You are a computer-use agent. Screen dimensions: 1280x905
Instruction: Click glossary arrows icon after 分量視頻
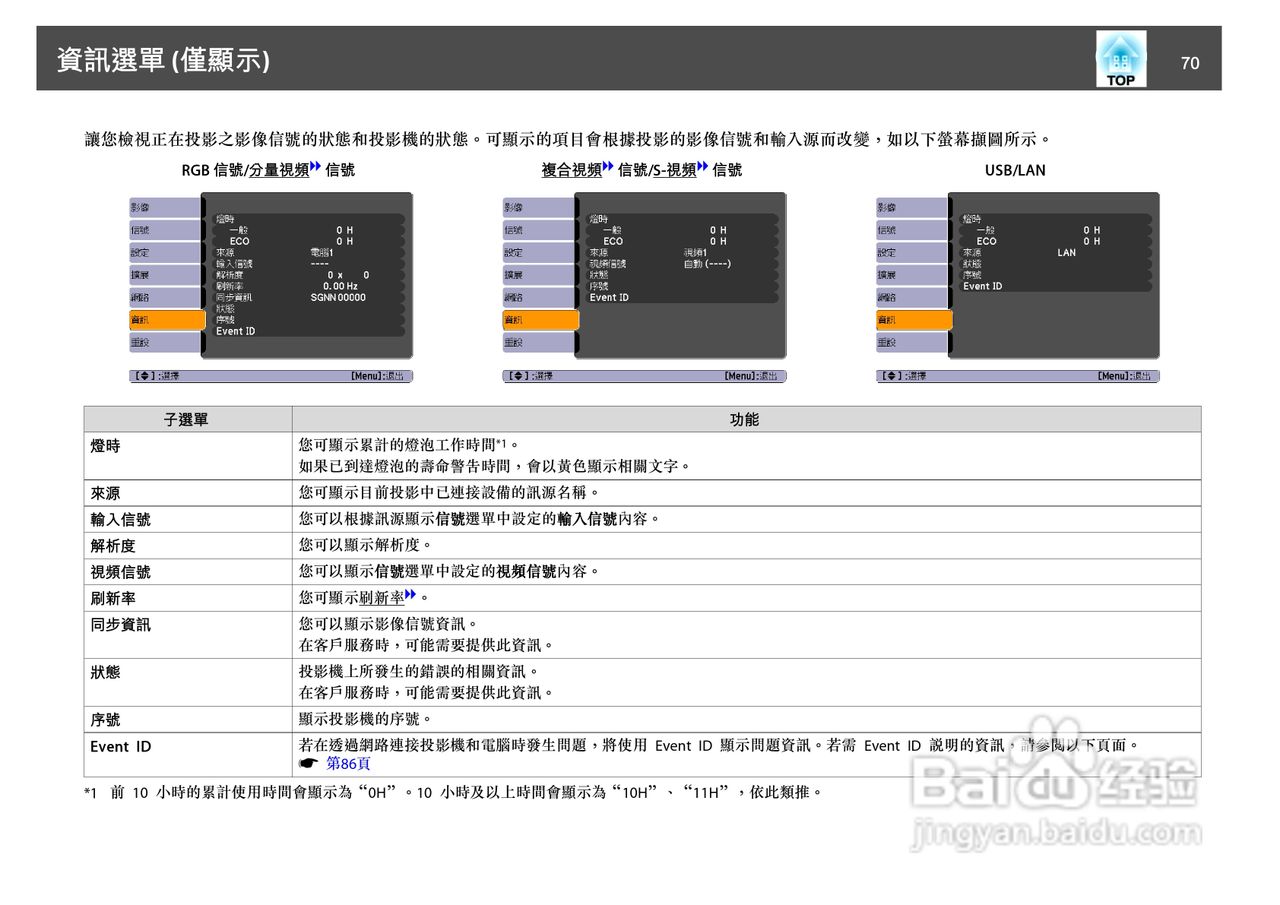click(x=315, y=168)
